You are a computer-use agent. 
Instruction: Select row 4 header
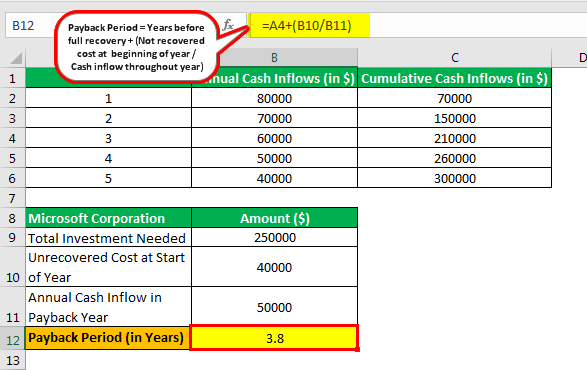point(12,138)
